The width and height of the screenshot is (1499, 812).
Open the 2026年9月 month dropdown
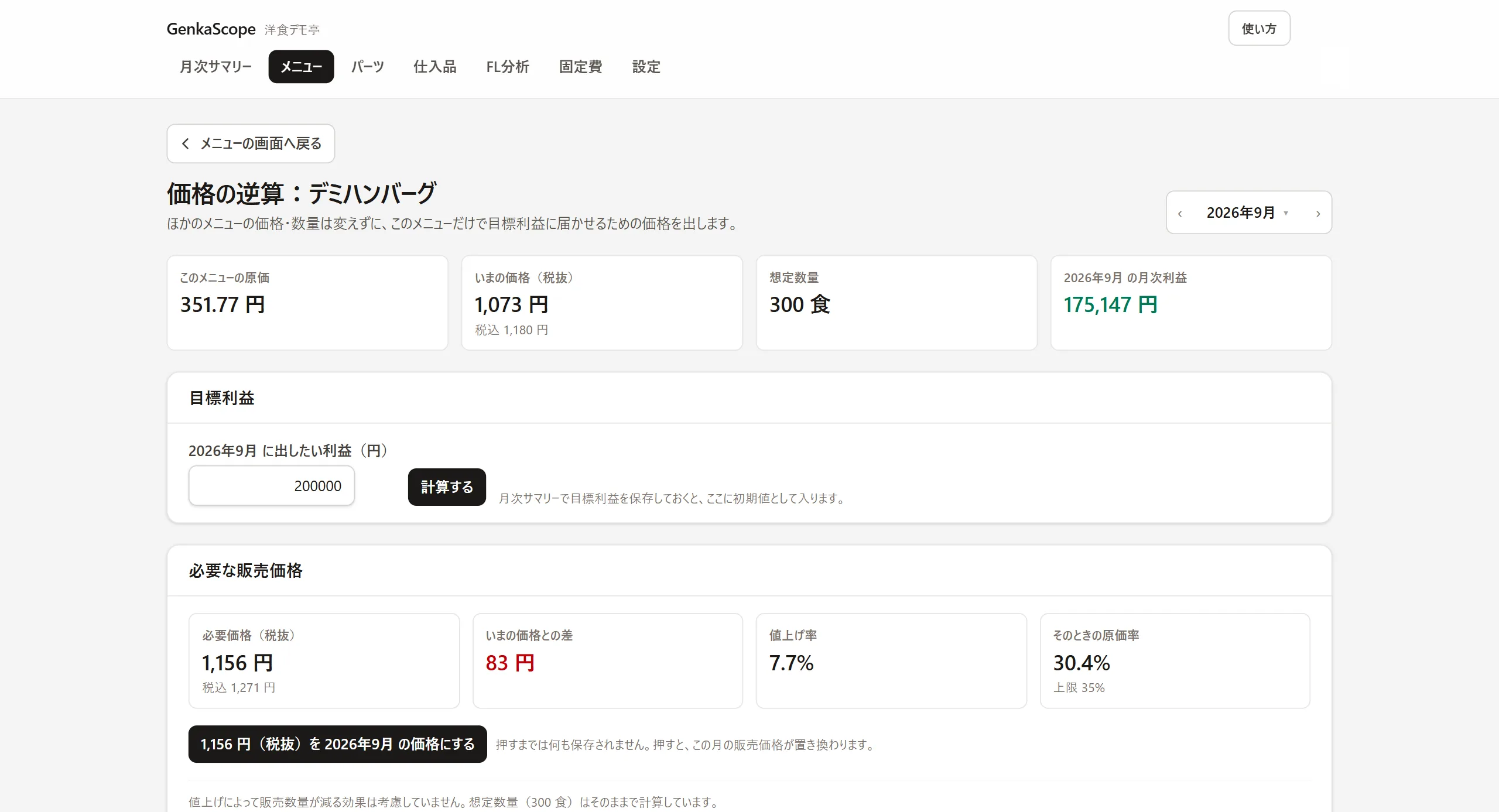coord(1247,213)
